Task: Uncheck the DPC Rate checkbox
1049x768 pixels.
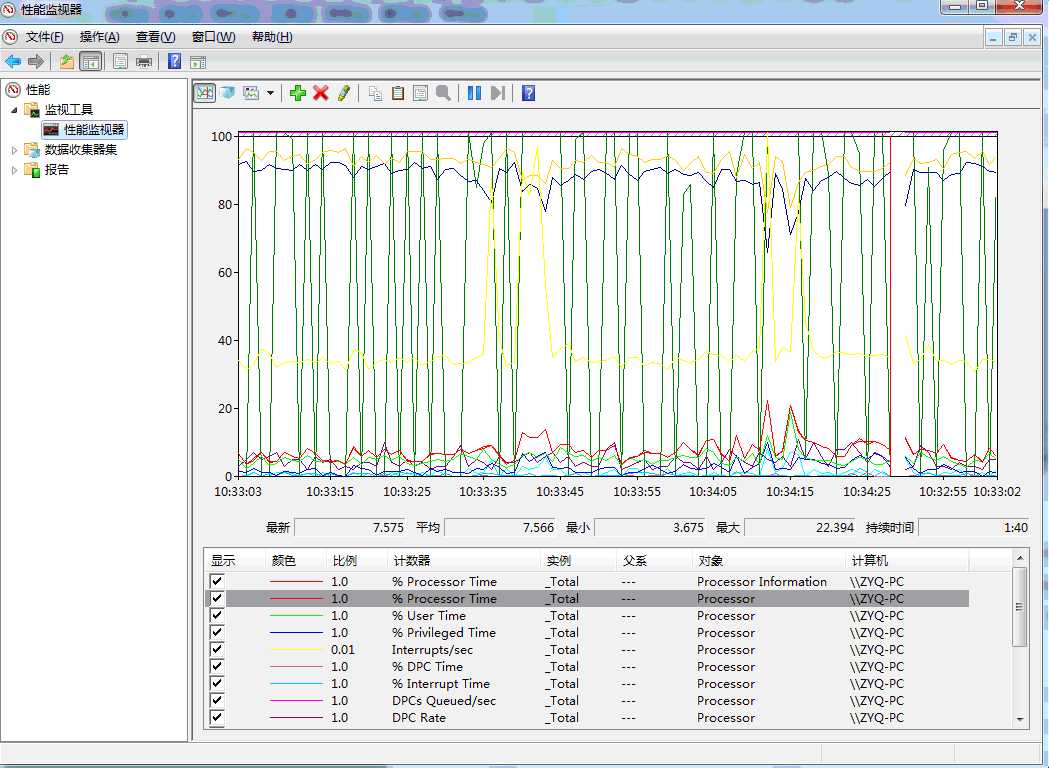Action: 217,717
